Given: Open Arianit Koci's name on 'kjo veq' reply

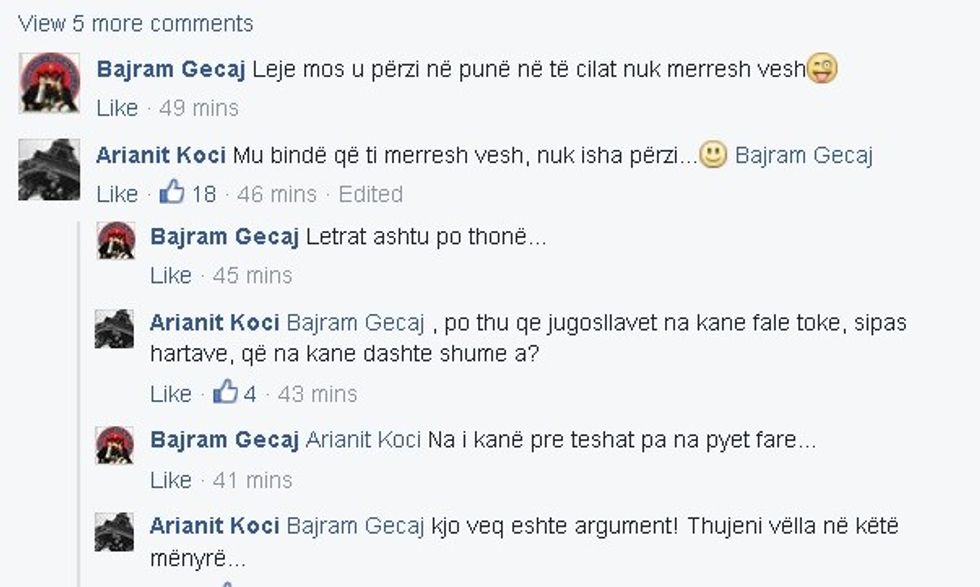Looking at the screenshot, I should click(214, 526).
